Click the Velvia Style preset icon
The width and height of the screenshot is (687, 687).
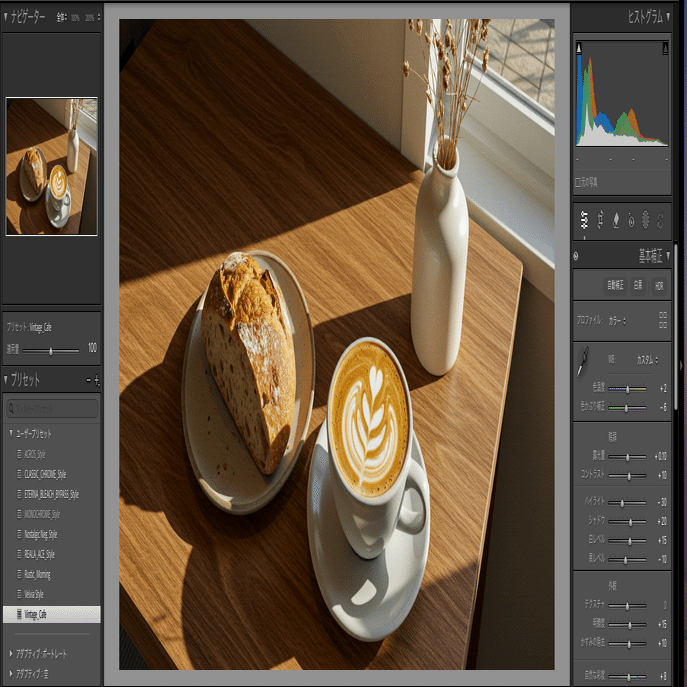click(19, 594)
